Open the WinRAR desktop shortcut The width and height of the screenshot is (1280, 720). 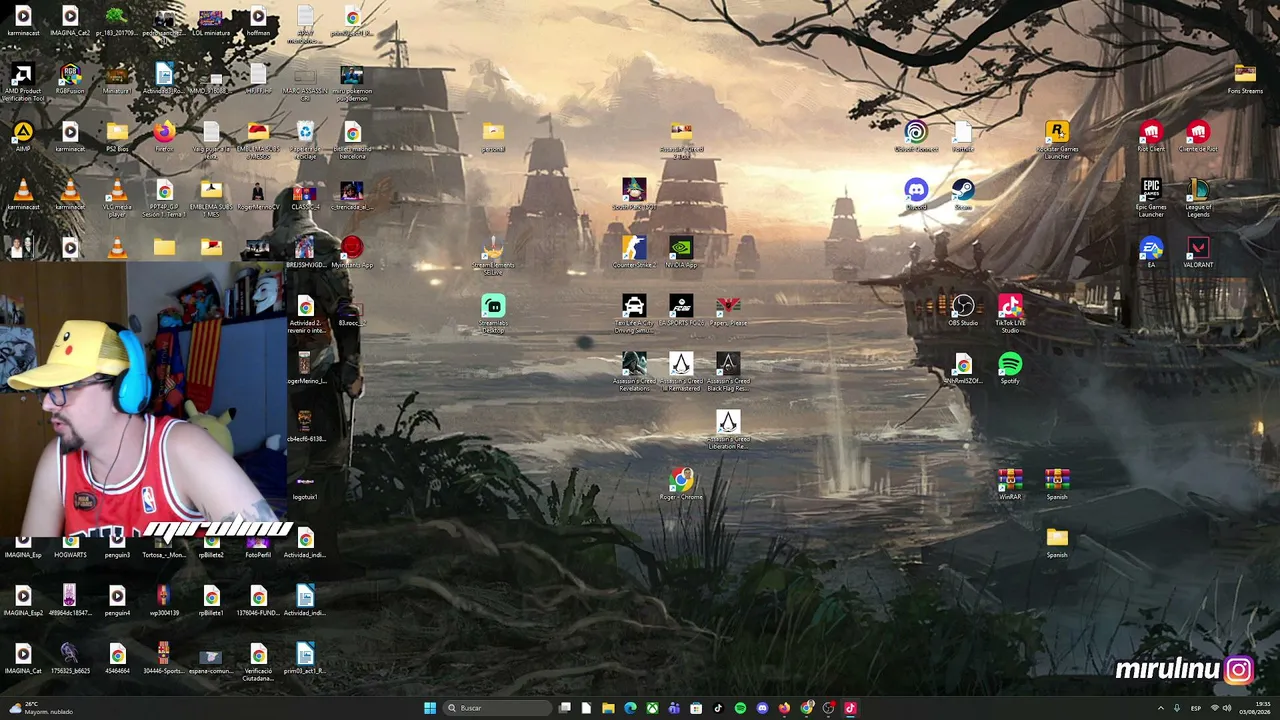coord(1010,484)
